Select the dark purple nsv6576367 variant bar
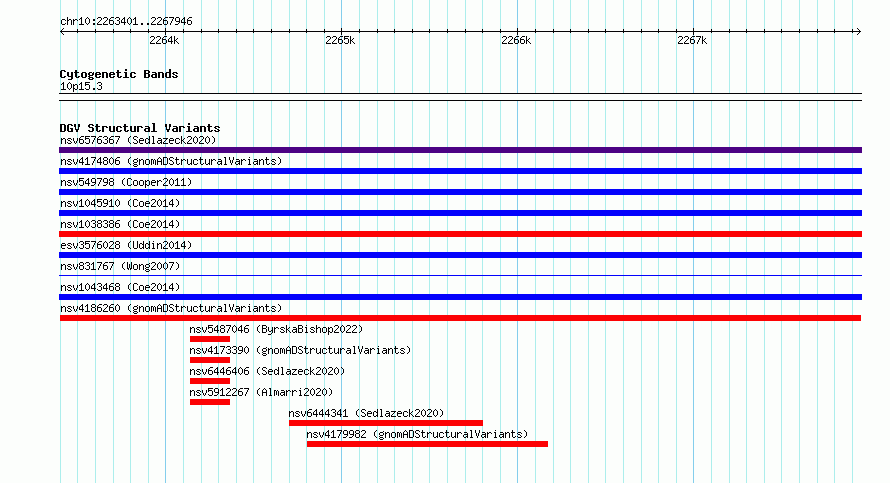The height and width of the screenshot is (483, 890). [460, 150]
